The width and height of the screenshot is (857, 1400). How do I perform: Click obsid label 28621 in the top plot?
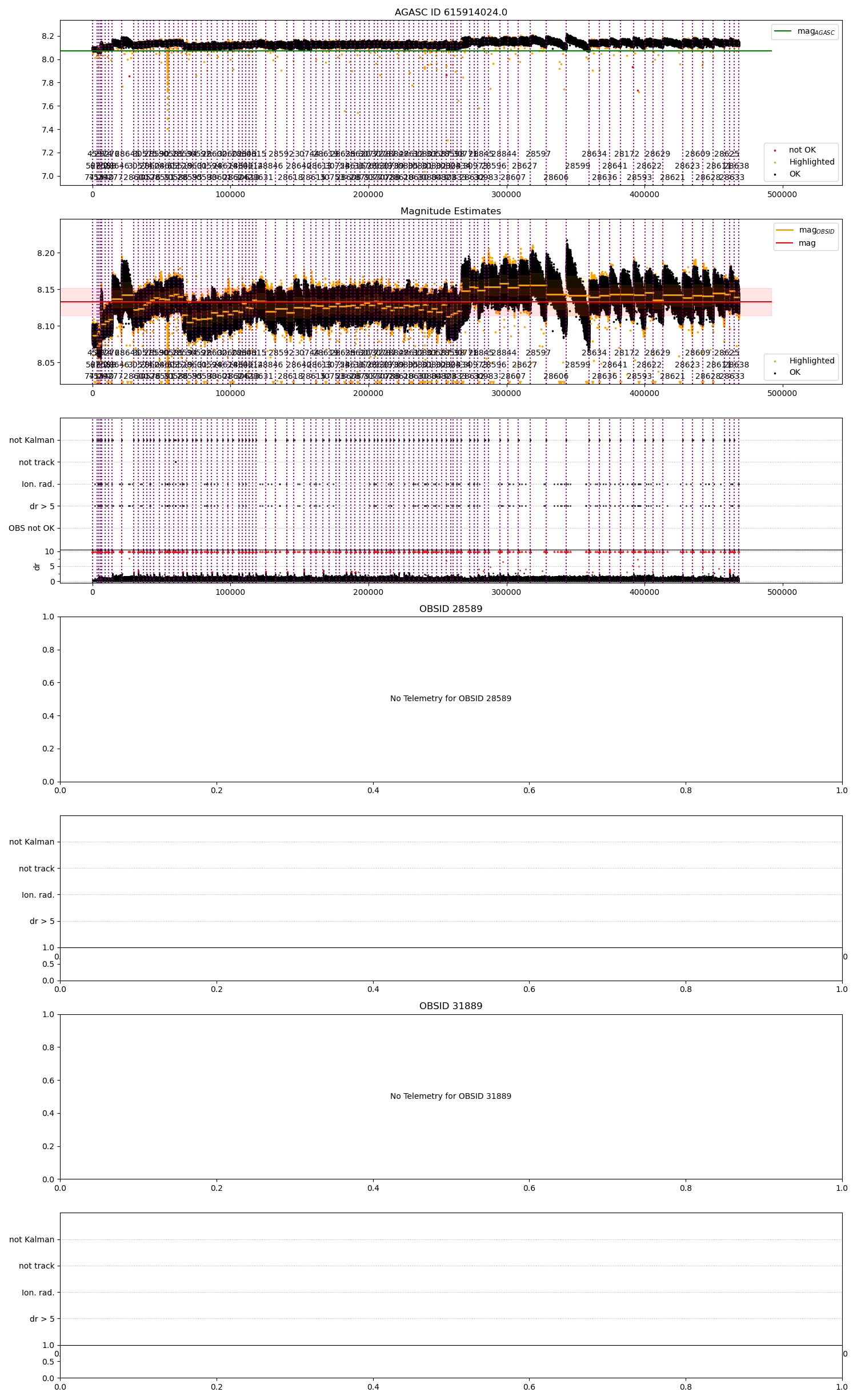click(x=672, y=177)
